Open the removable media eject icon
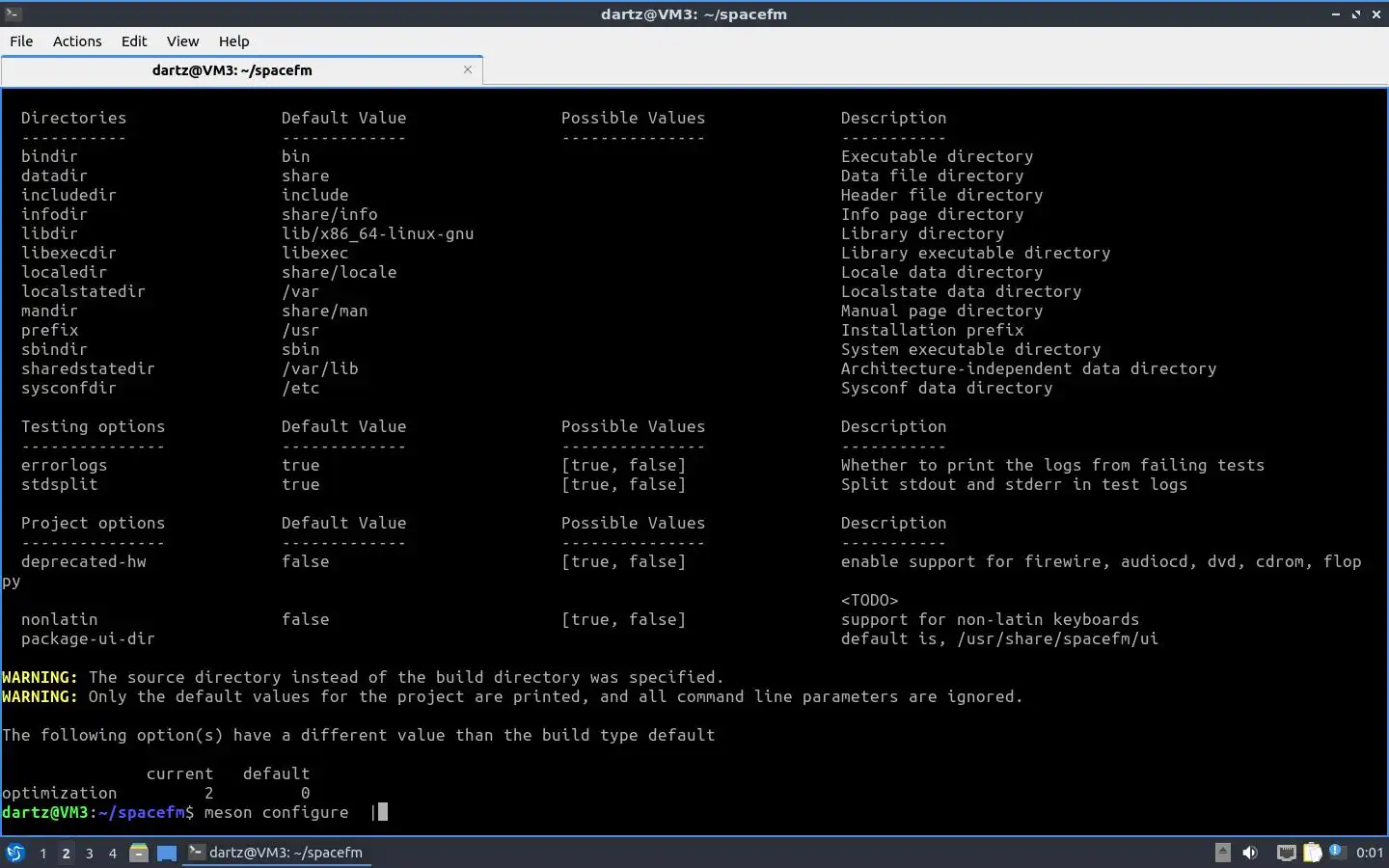The width and height of the screenshot is (1389, 868). 1222,852
